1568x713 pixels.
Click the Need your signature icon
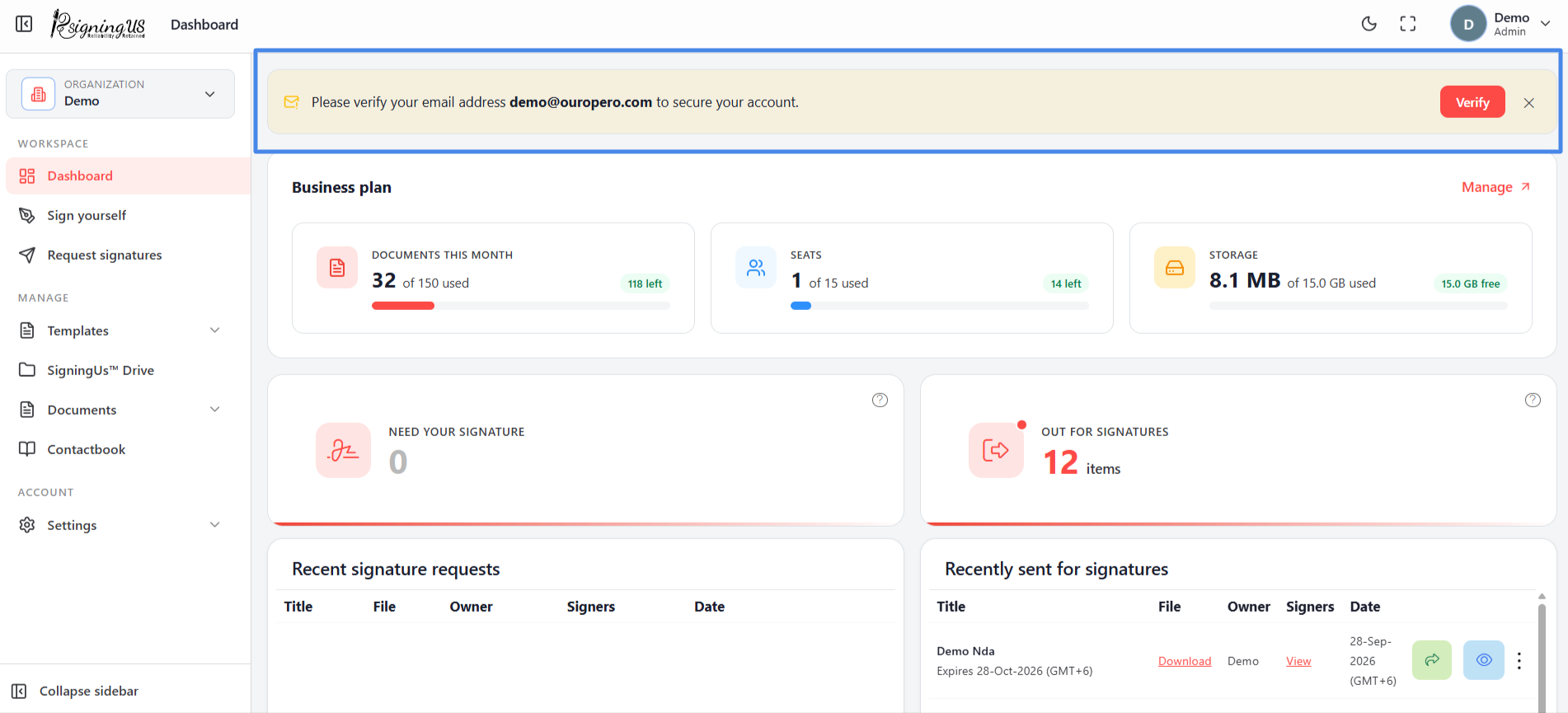[x=343, y=450]
